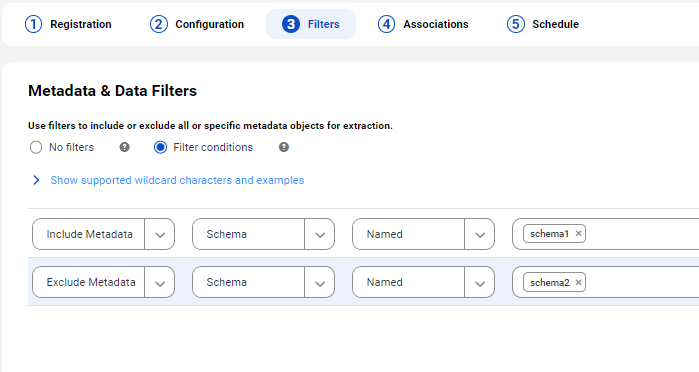Switch to the Associations step
This screenshot has width=699, height=372.
pyautogui.click(x=423, y=24)
